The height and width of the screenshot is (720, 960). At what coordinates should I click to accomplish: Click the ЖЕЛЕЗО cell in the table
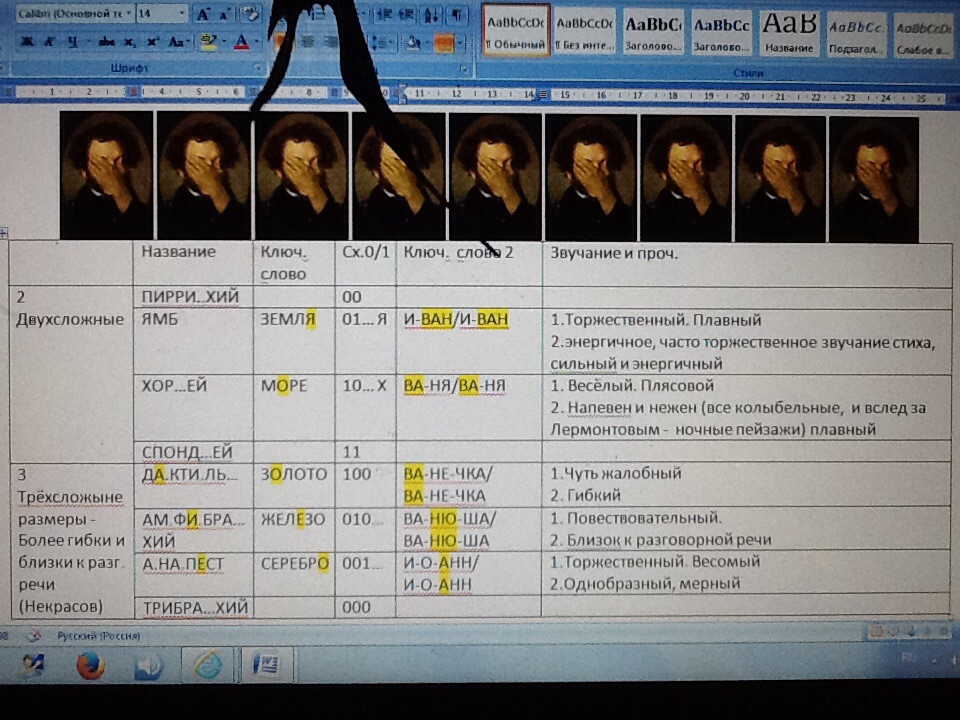click(x=294, y=530)
